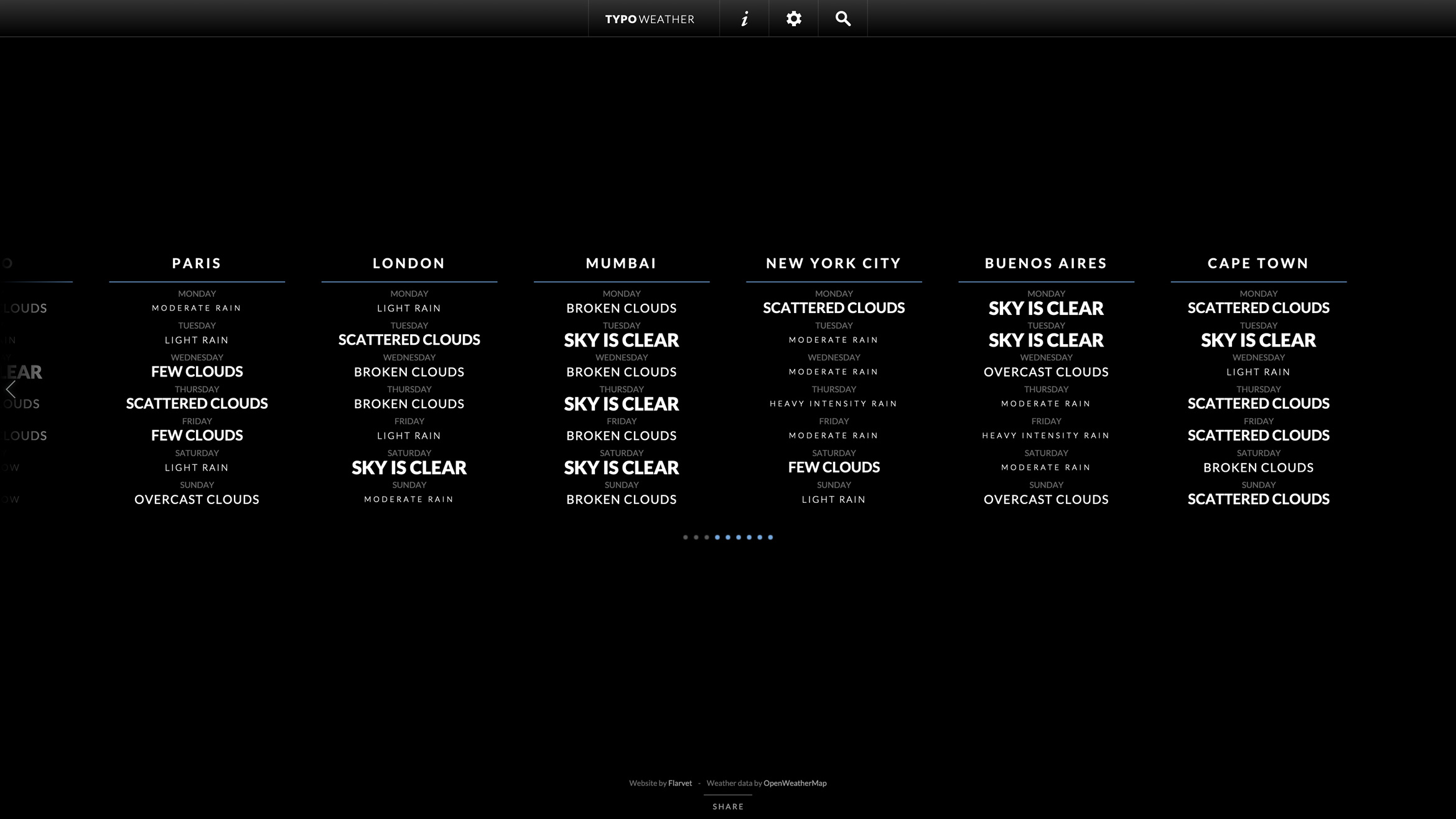Screen dimensions: 1456x819
Task: Click the NEW YORK CITY column header
Action: [834, 263]
